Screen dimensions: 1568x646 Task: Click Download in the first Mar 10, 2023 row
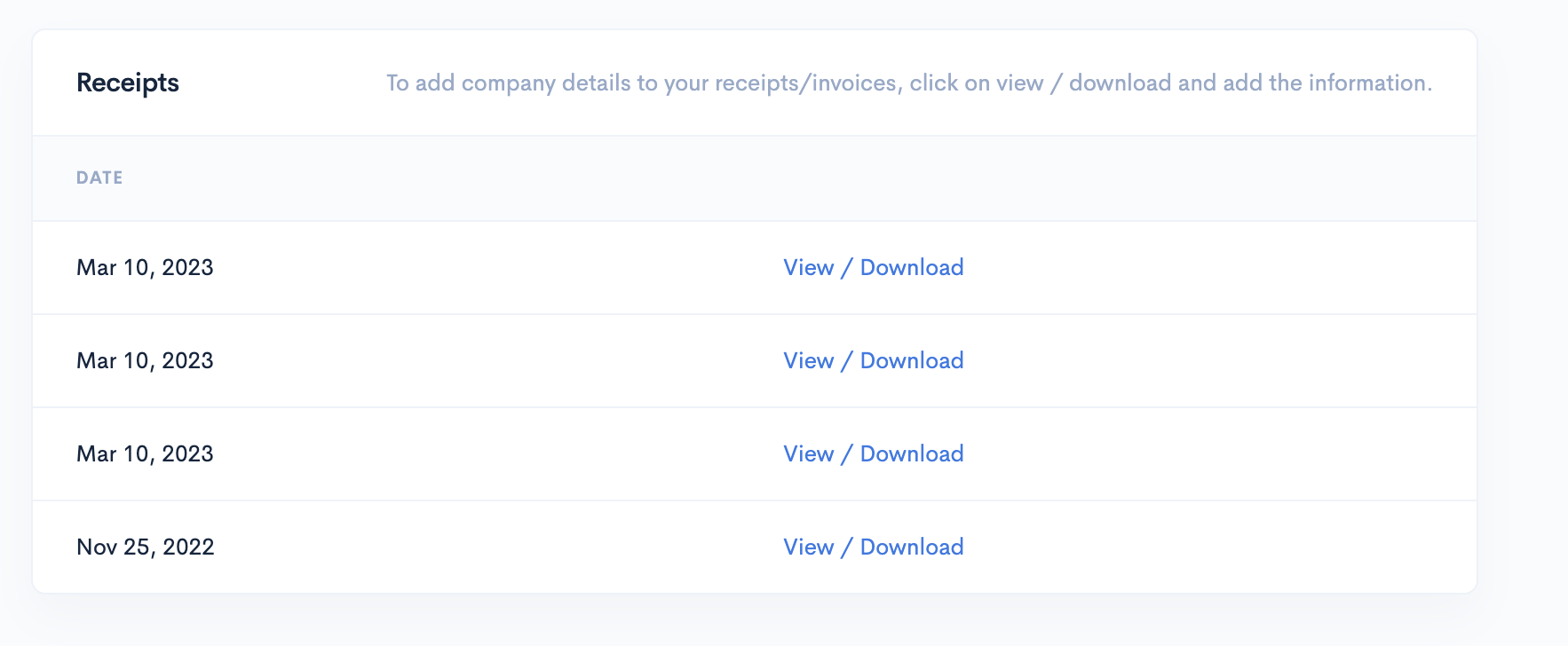tap(912, 267)
